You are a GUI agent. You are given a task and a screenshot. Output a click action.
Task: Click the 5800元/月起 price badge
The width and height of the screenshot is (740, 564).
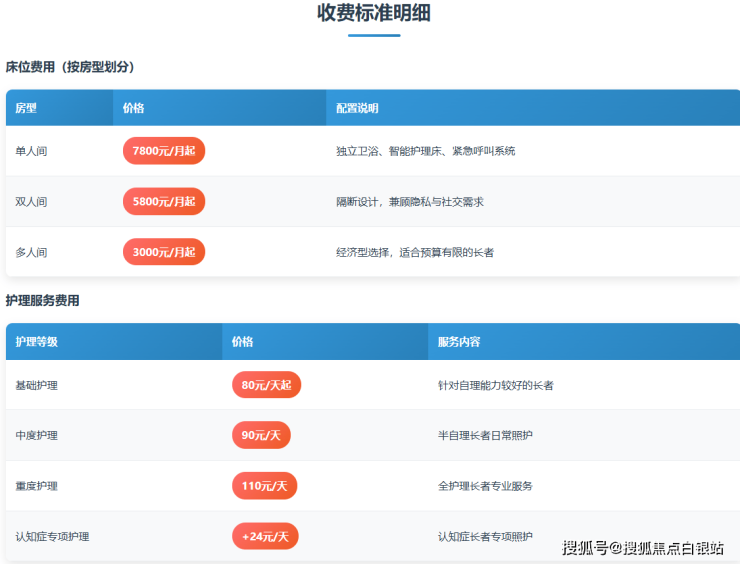click(x=163, y=201)
